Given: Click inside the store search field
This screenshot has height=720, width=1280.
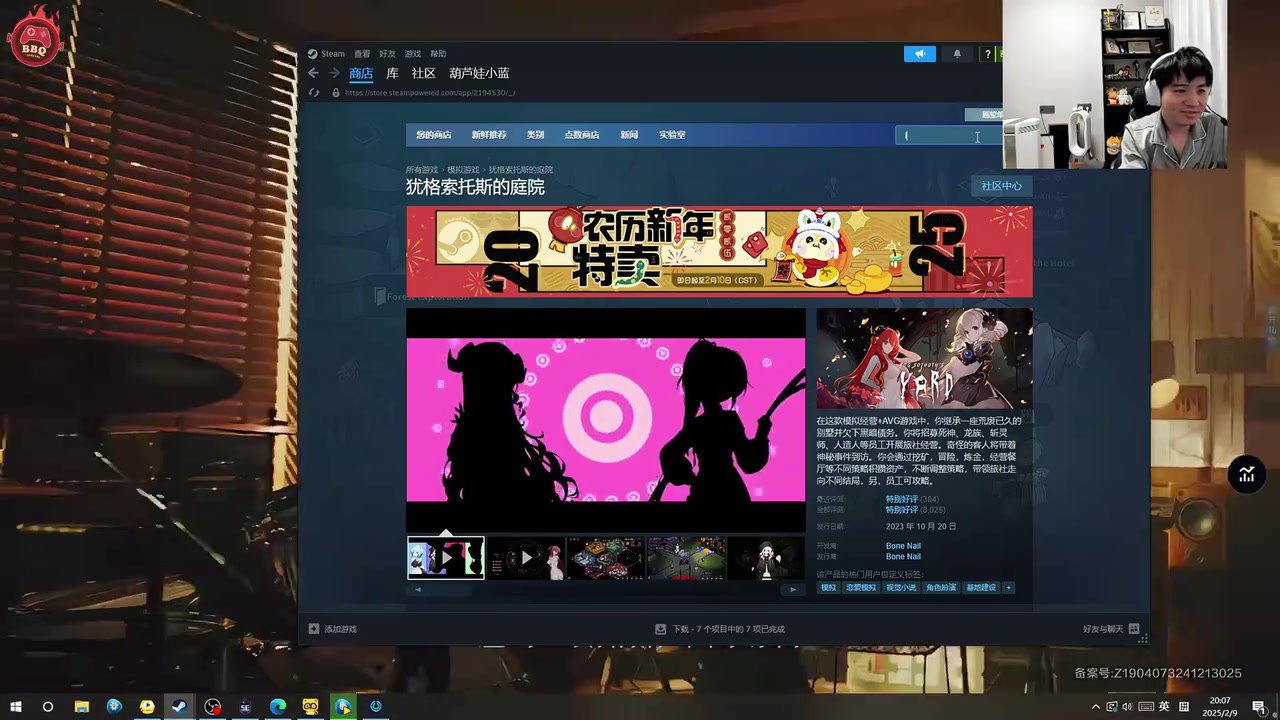Looking at the screenshot, I should [945, 135].
